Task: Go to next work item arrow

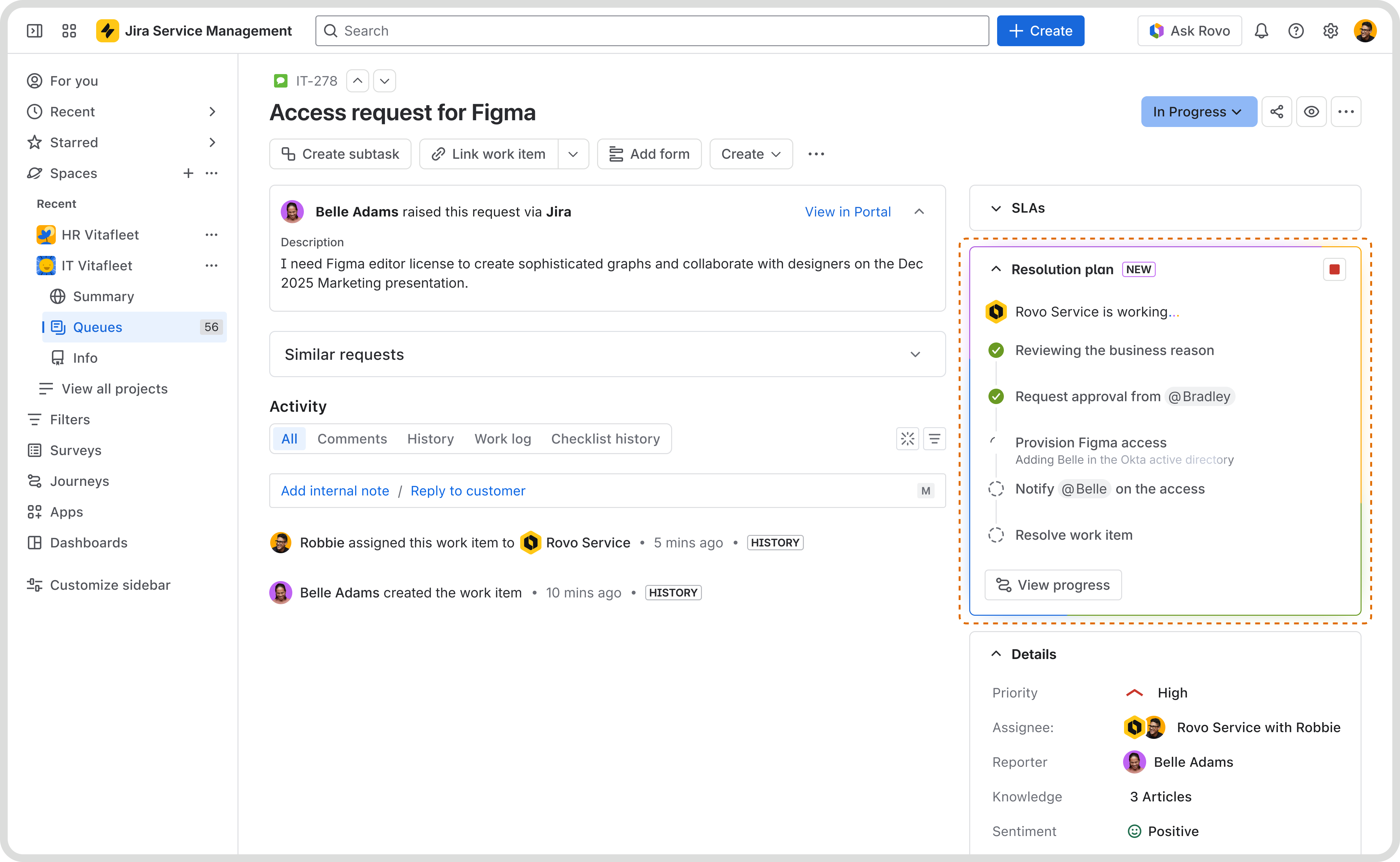Action: pos(385,81)
